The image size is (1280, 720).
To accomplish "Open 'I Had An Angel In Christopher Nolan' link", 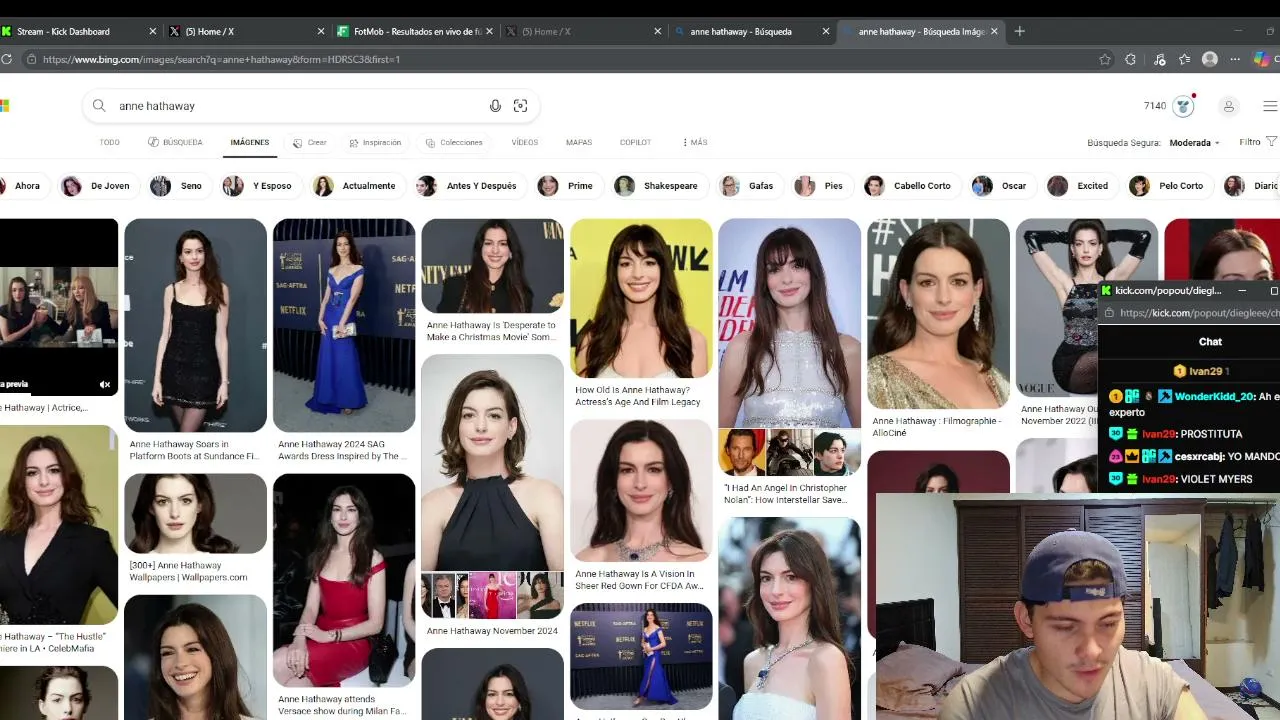I will click(785, 494).
